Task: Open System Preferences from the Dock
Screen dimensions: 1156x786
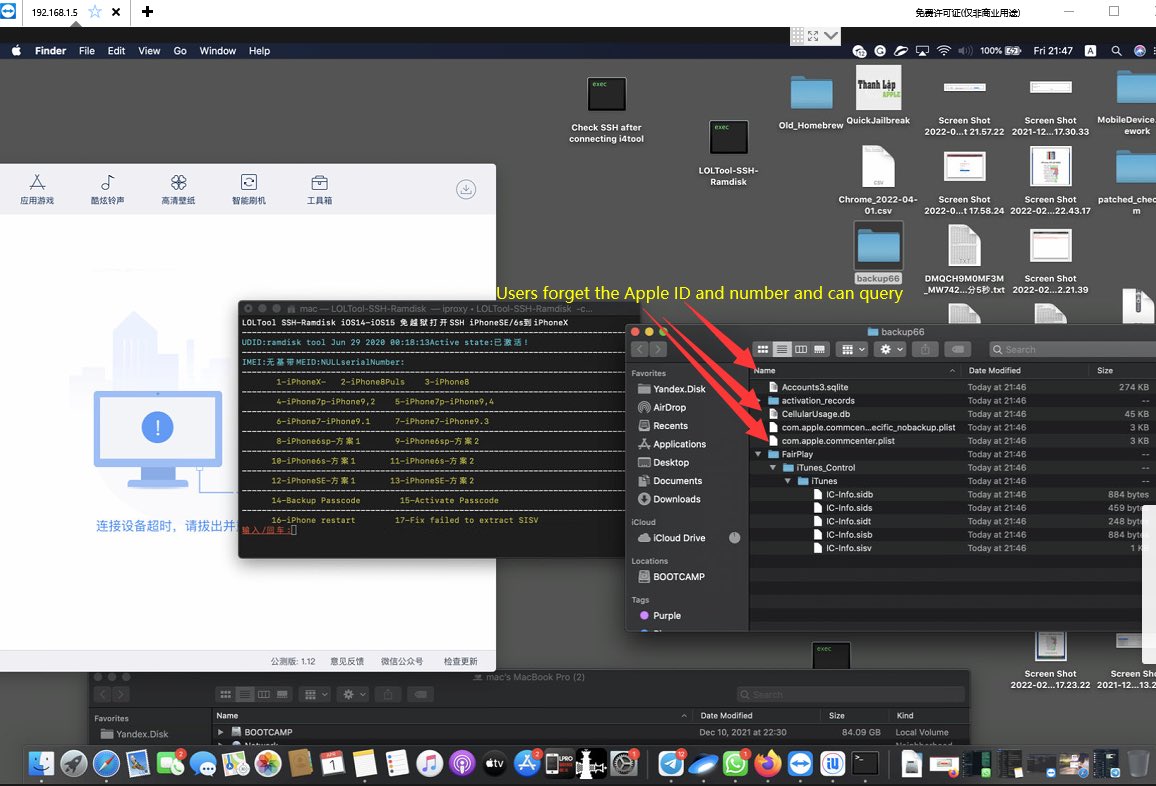Action: pyautogui.click(x=624, y=764)
